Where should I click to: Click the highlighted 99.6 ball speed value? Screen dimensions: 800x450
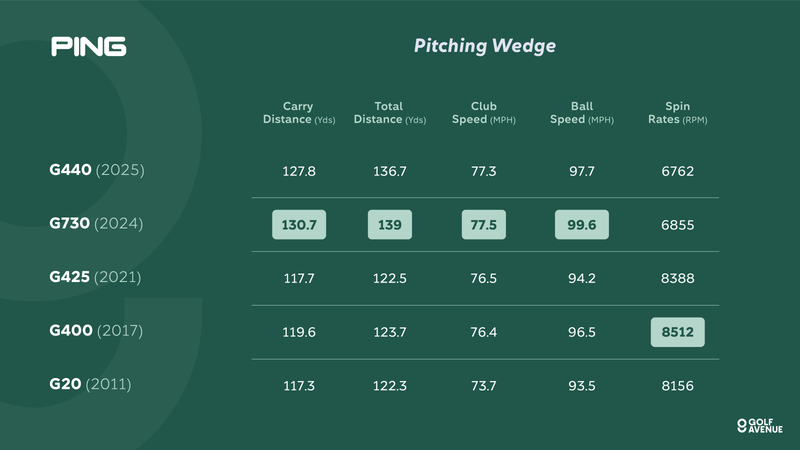pos(581,225)
